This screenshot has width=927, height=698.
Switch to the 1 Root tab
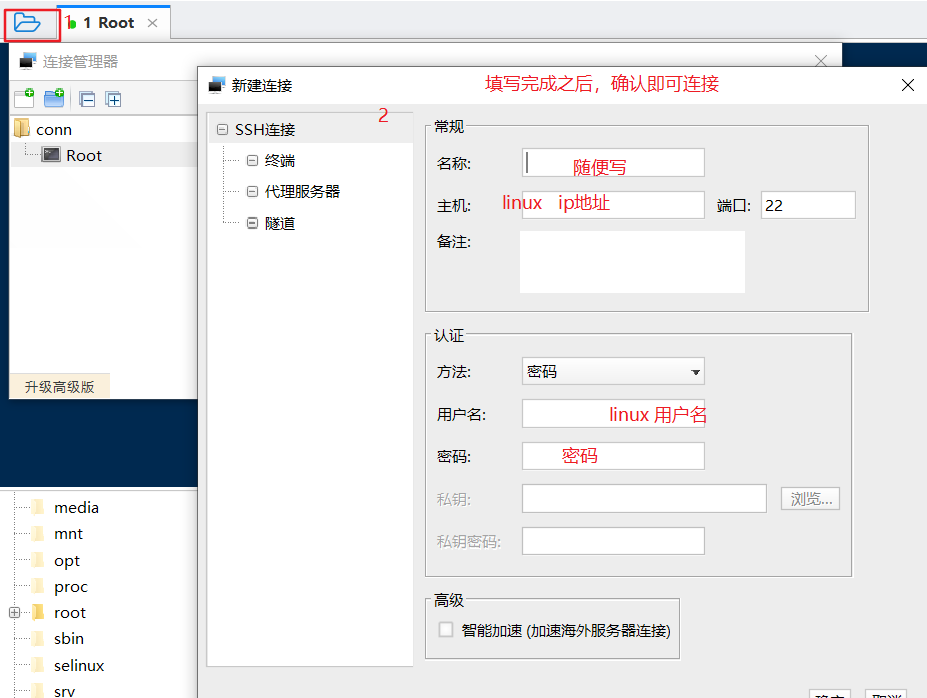[x=105, y=21]
